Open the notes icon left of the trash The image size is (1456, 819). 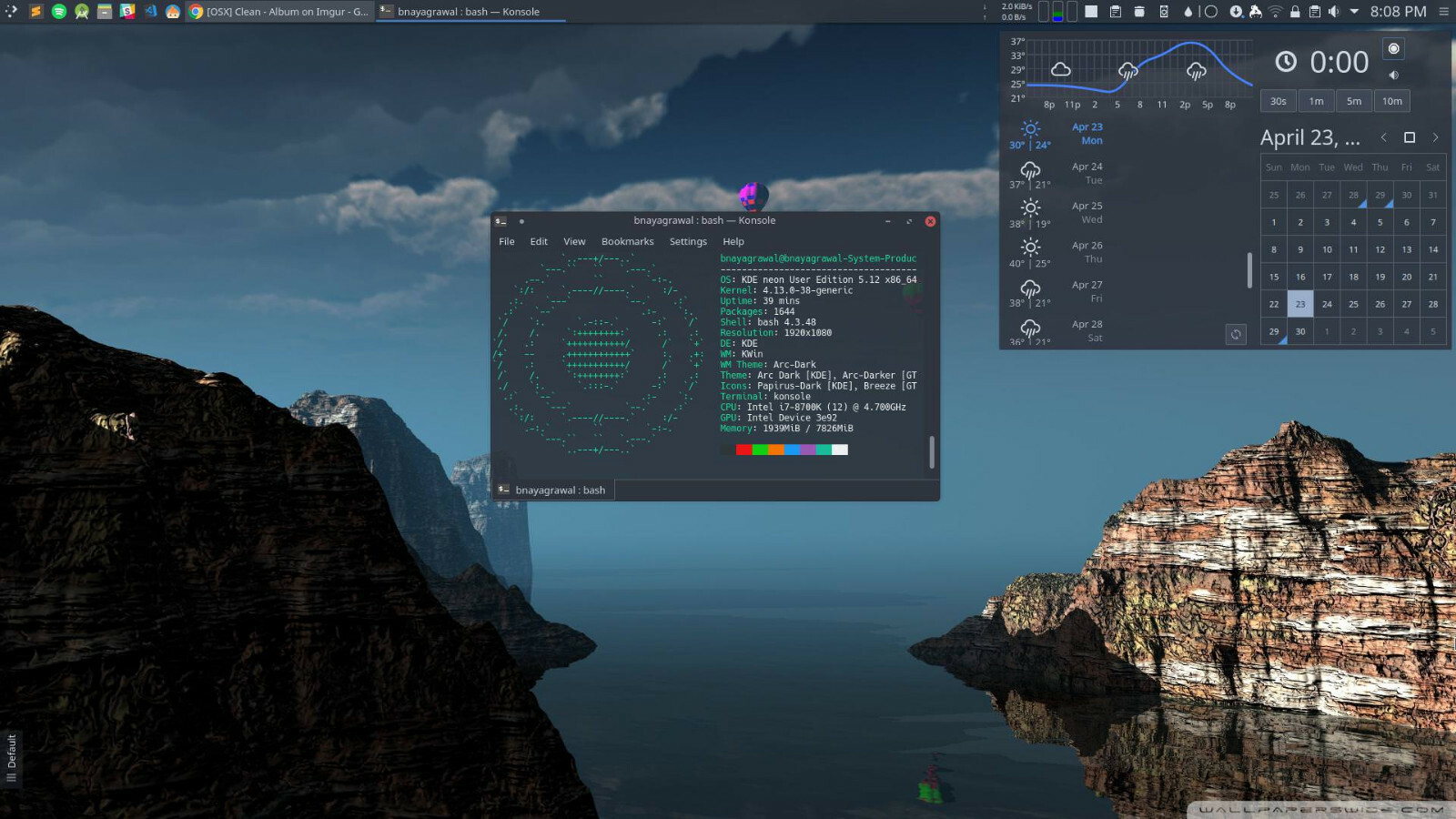[1115, 11]
